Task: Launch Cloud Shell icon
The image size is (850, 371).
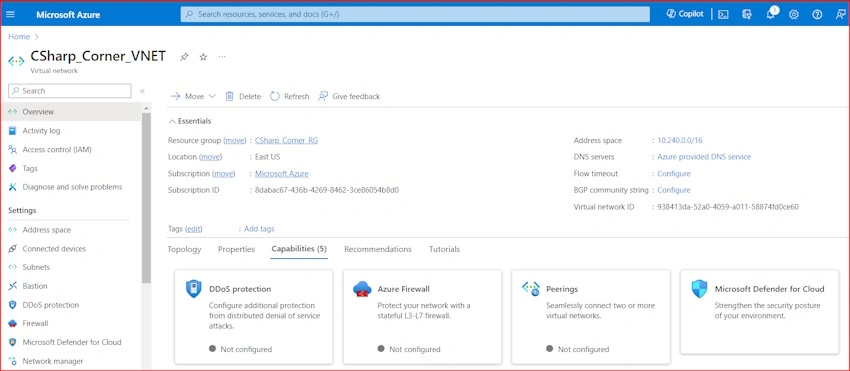Action: (723, 15)
